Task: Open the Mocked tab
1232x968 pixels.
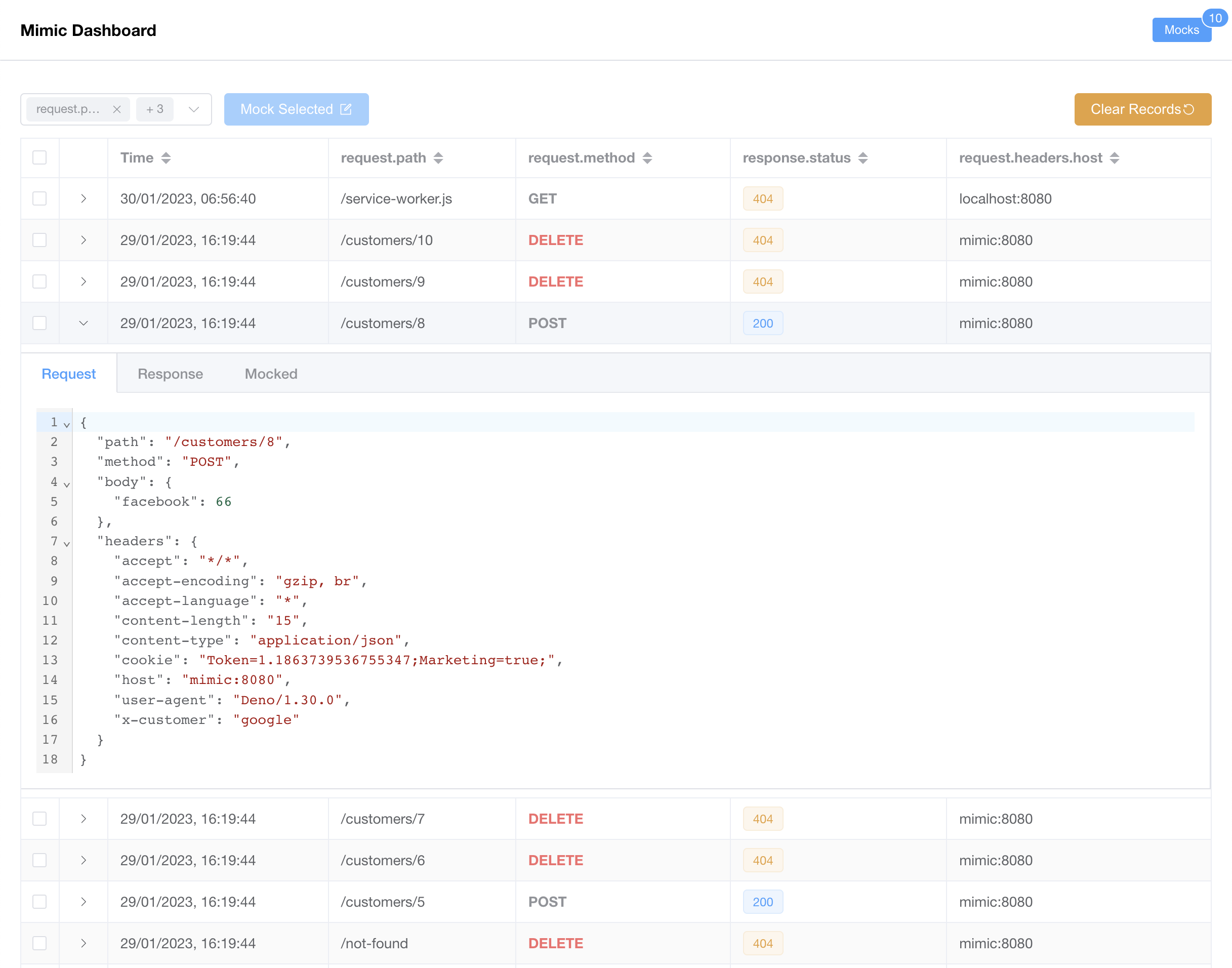Action: [271, 374]
